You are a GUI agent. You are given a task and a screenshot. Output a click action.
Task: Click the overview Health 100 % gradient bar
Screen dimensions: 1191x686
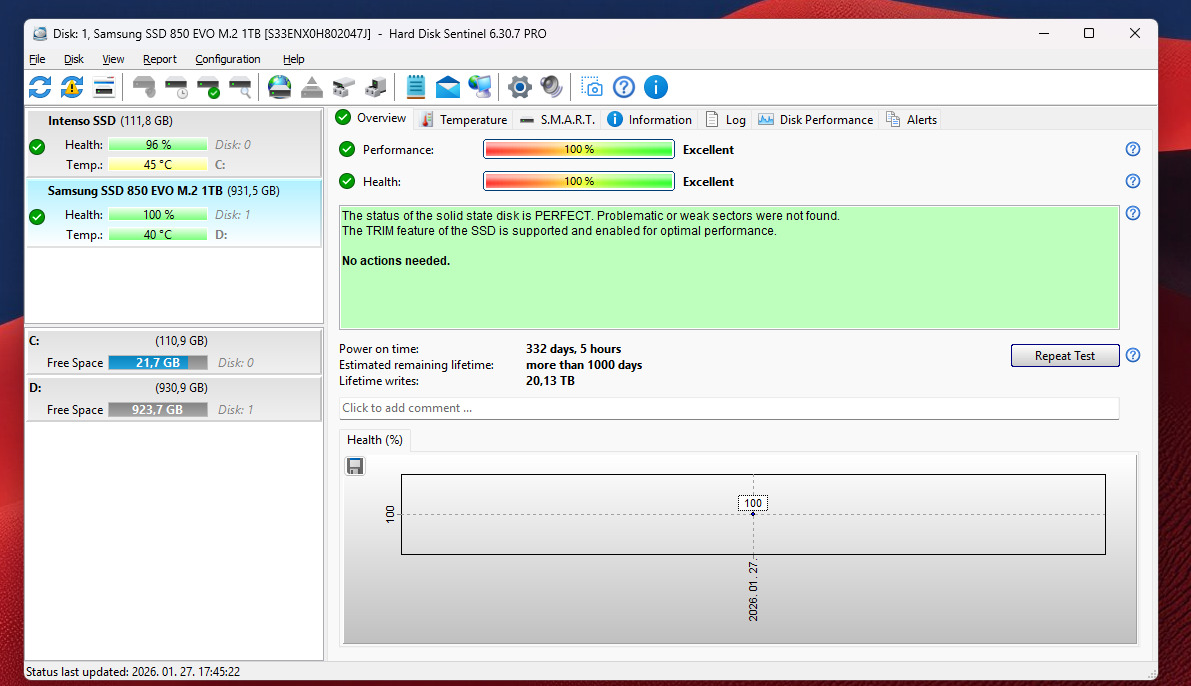pyautogui.click(x=579, y=182)
